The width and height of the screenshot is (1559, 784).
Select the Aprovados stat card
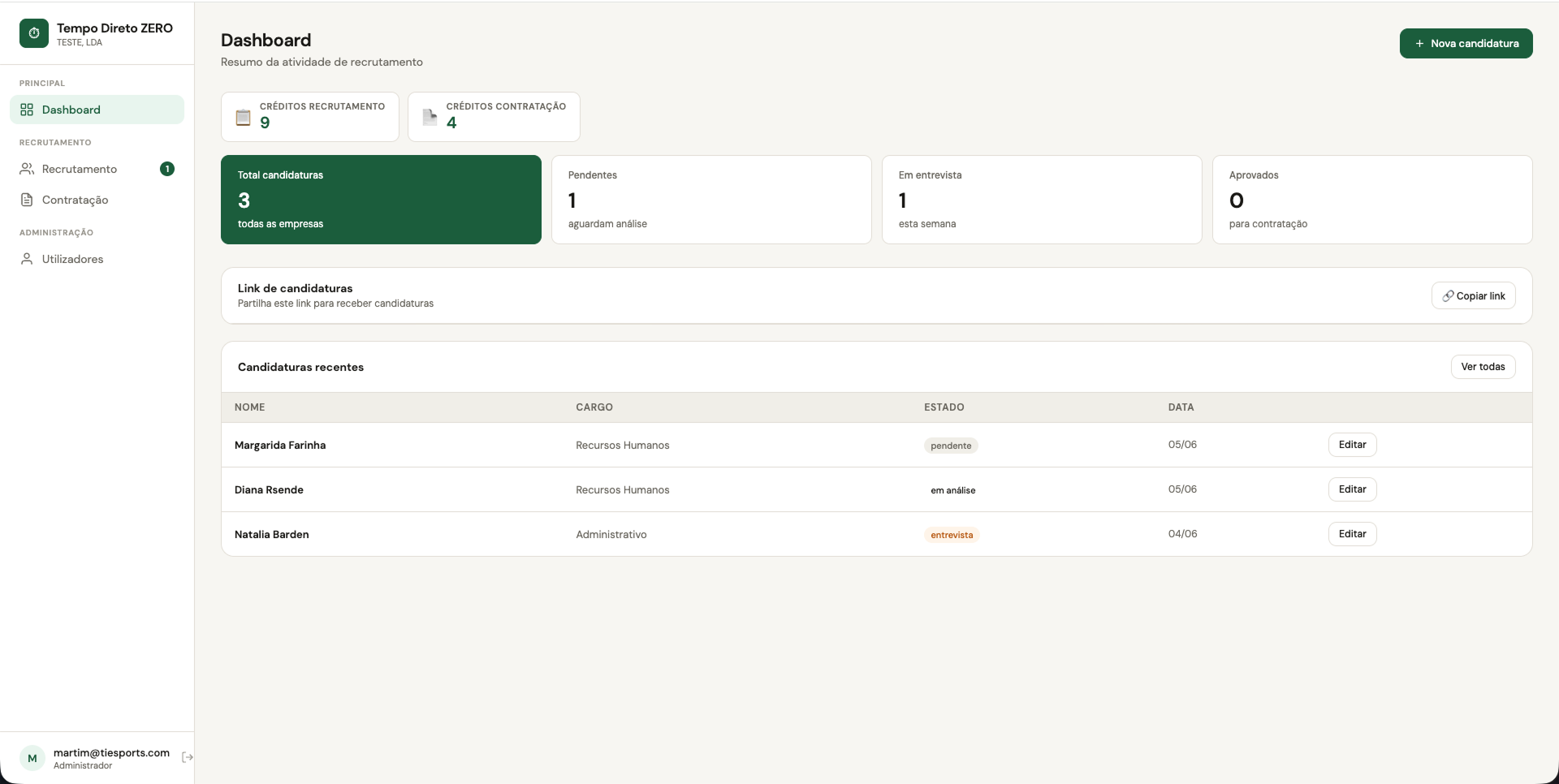(1372, 200)
